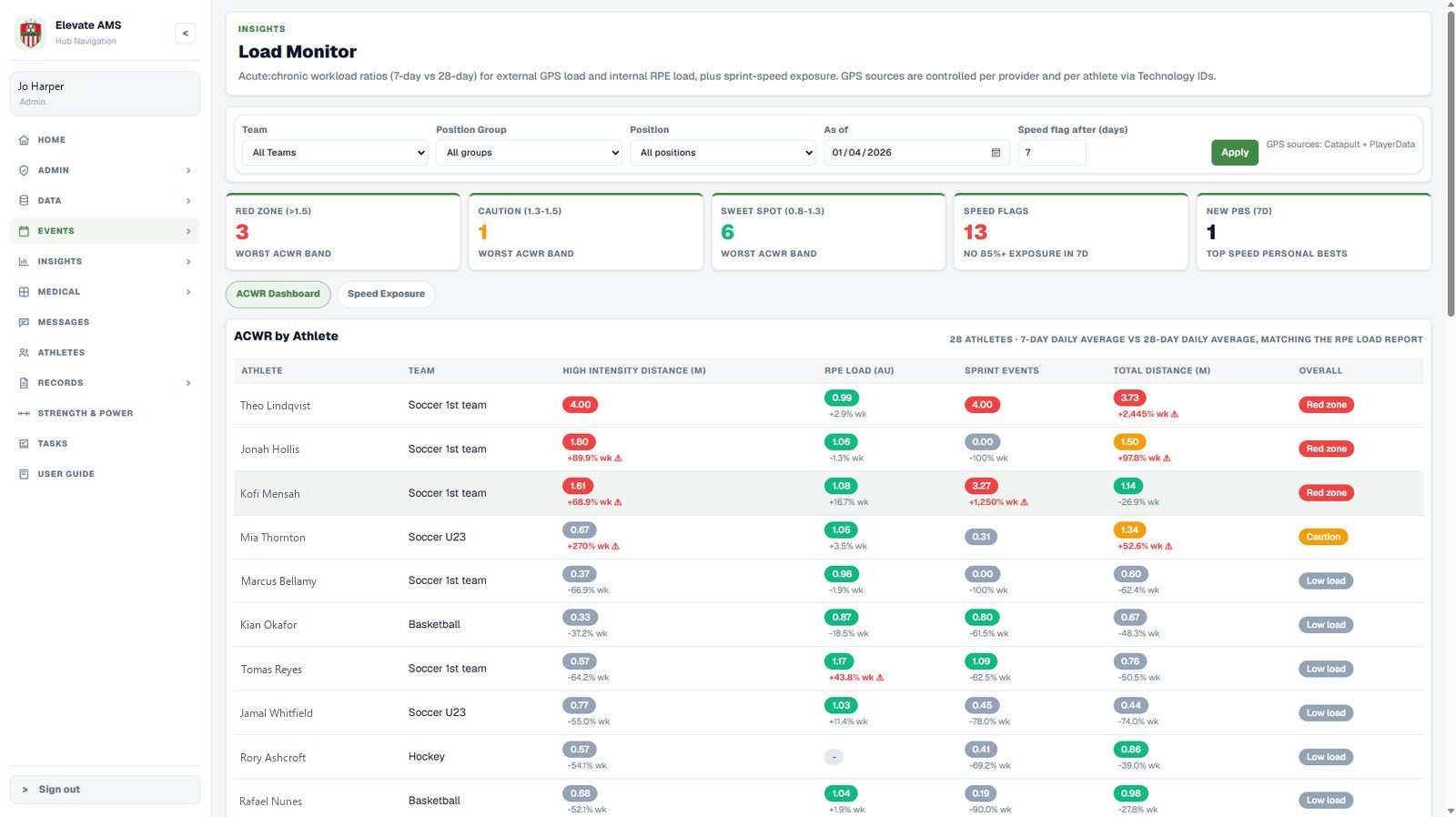Open the date picker calendar icon
Viewport: 1456px width, 817px height.
click(996, 153)
